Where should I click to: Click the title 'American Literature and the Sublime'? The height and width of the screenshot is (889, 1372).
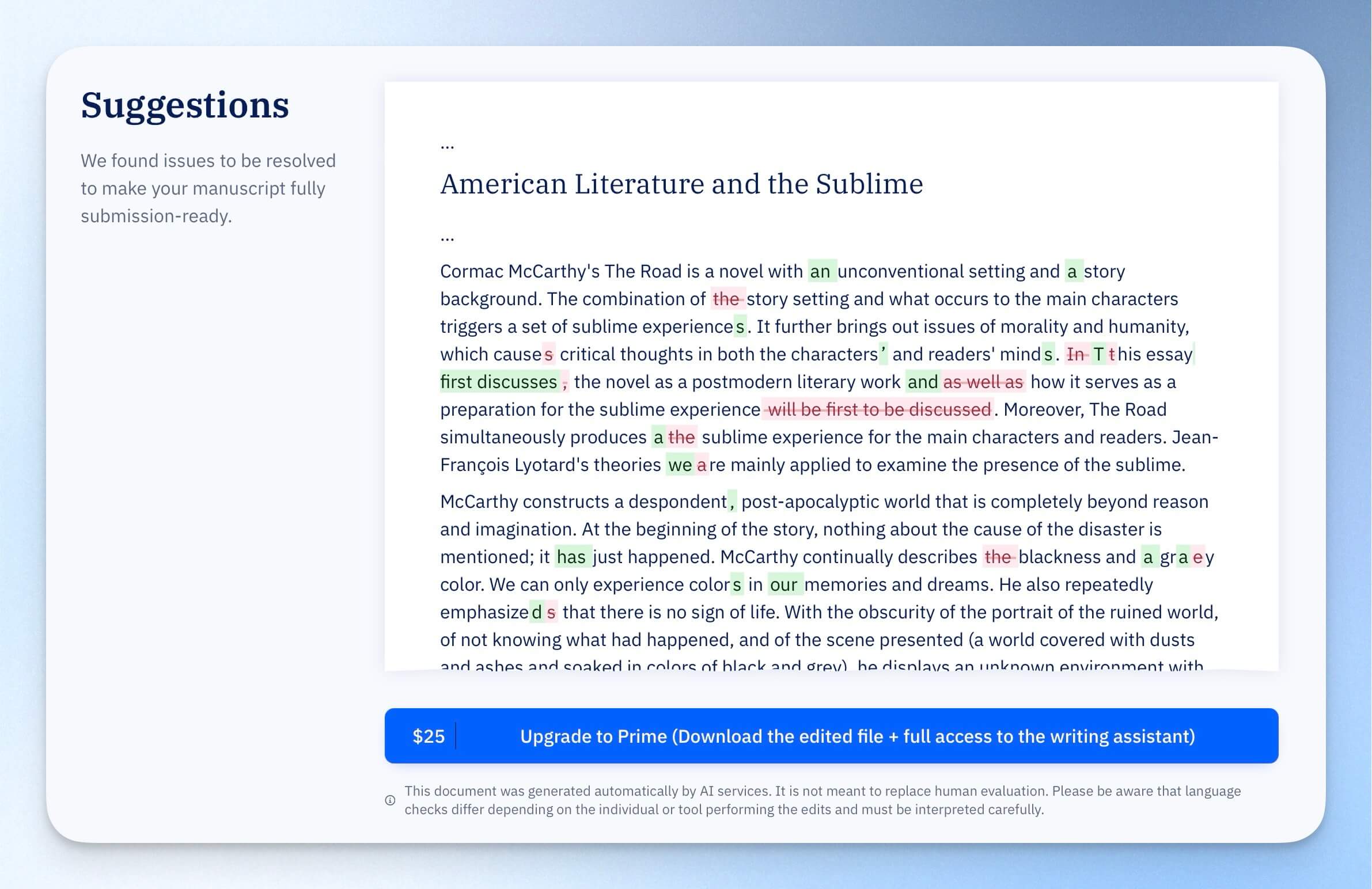[681, 184]
